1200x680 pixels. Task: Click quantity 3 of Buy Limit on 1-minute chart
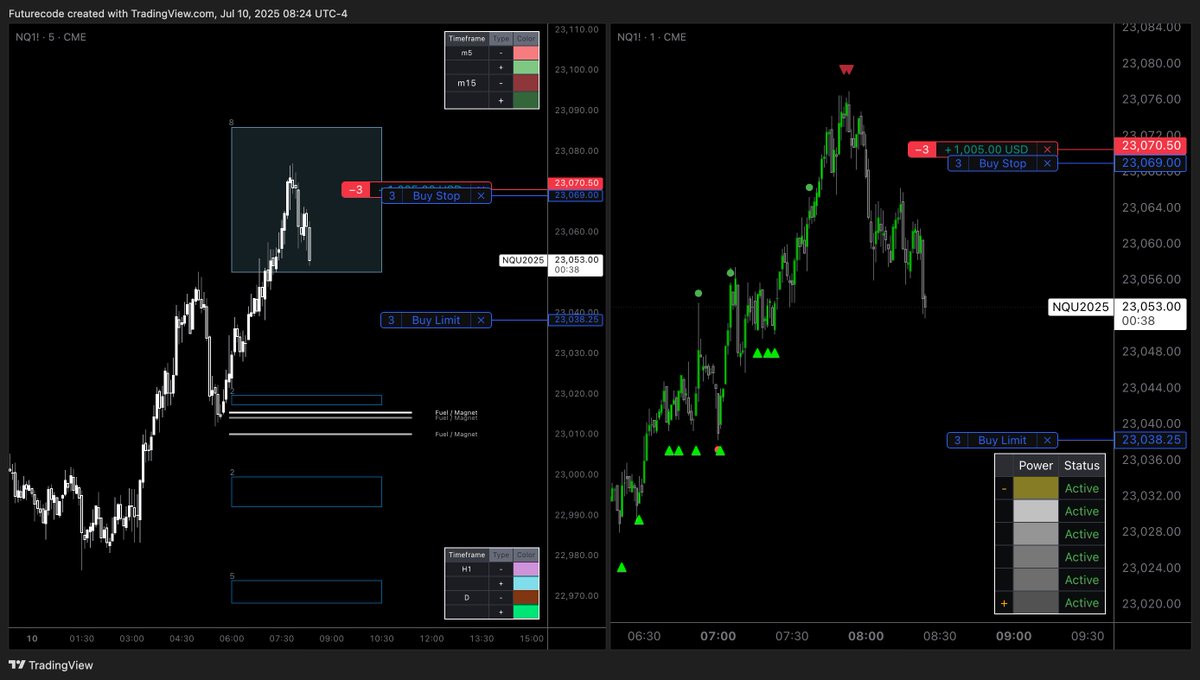(x=958, y=440)
